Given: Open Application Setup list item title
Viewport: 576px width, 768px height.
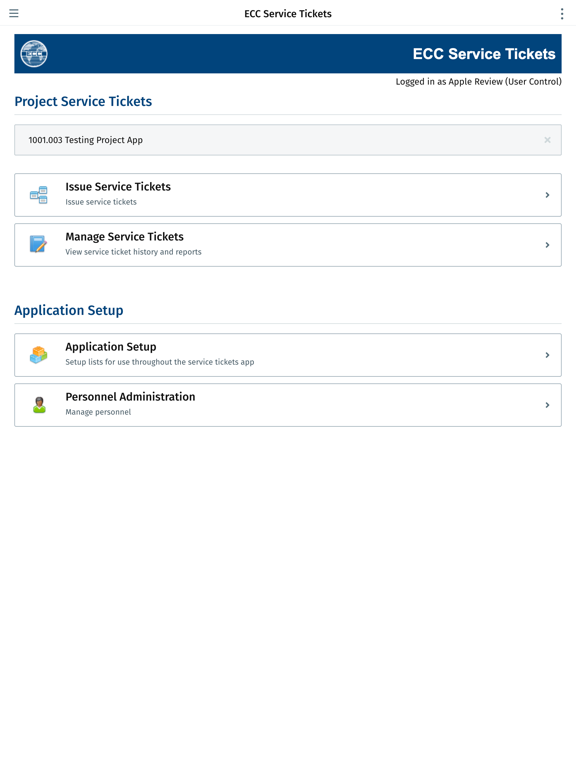Looking at the screenshot, I should pos(111,347).
